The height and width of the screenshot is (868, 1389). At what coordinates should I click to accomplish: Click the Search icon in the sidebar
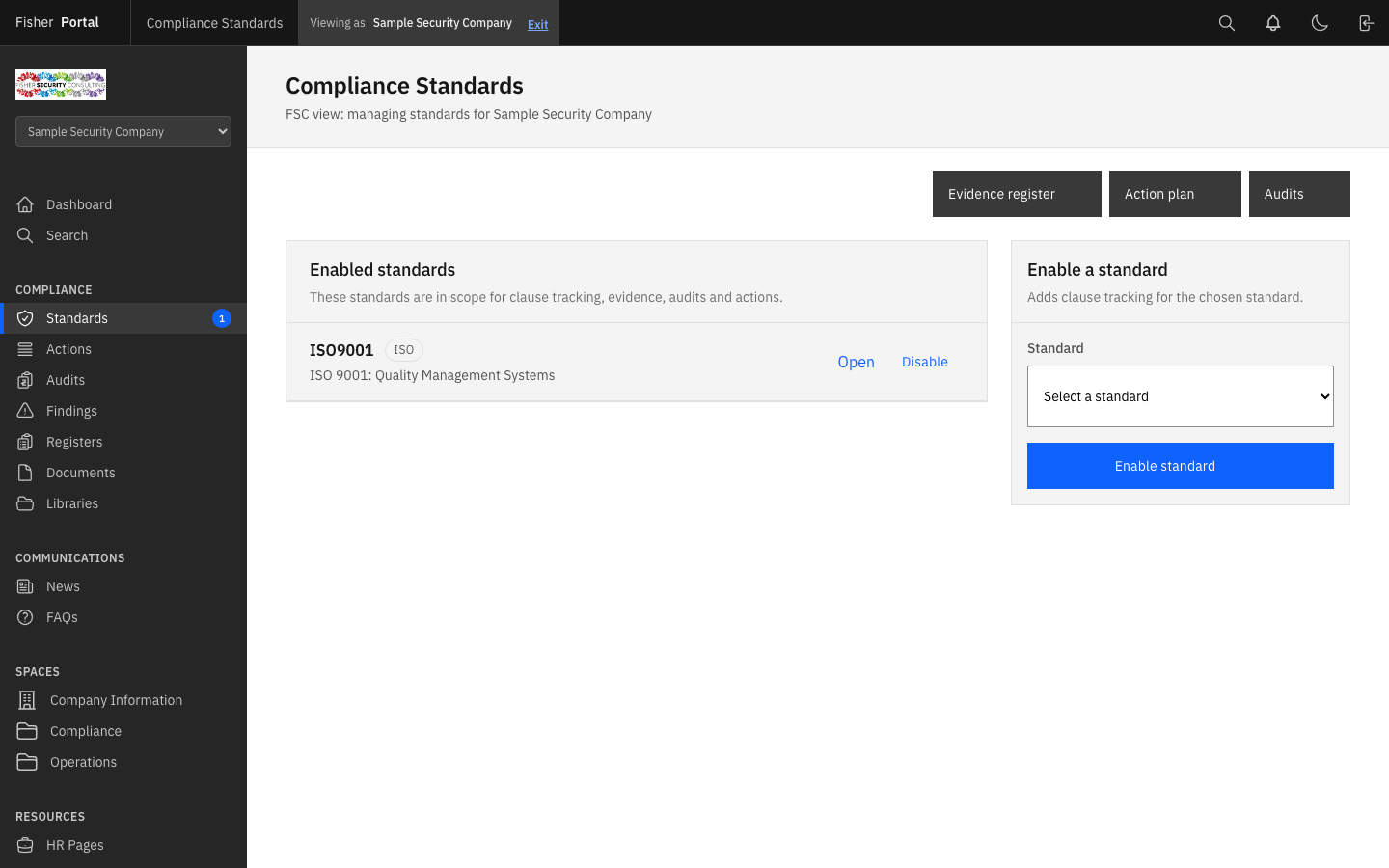(26, 234)
